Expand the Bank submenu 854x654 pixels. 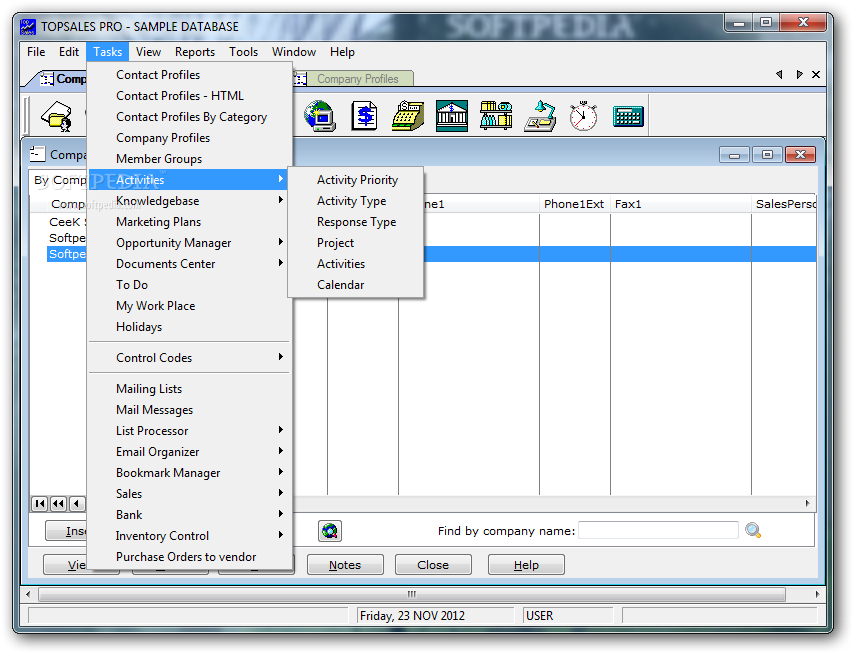[x=281, y=514]
